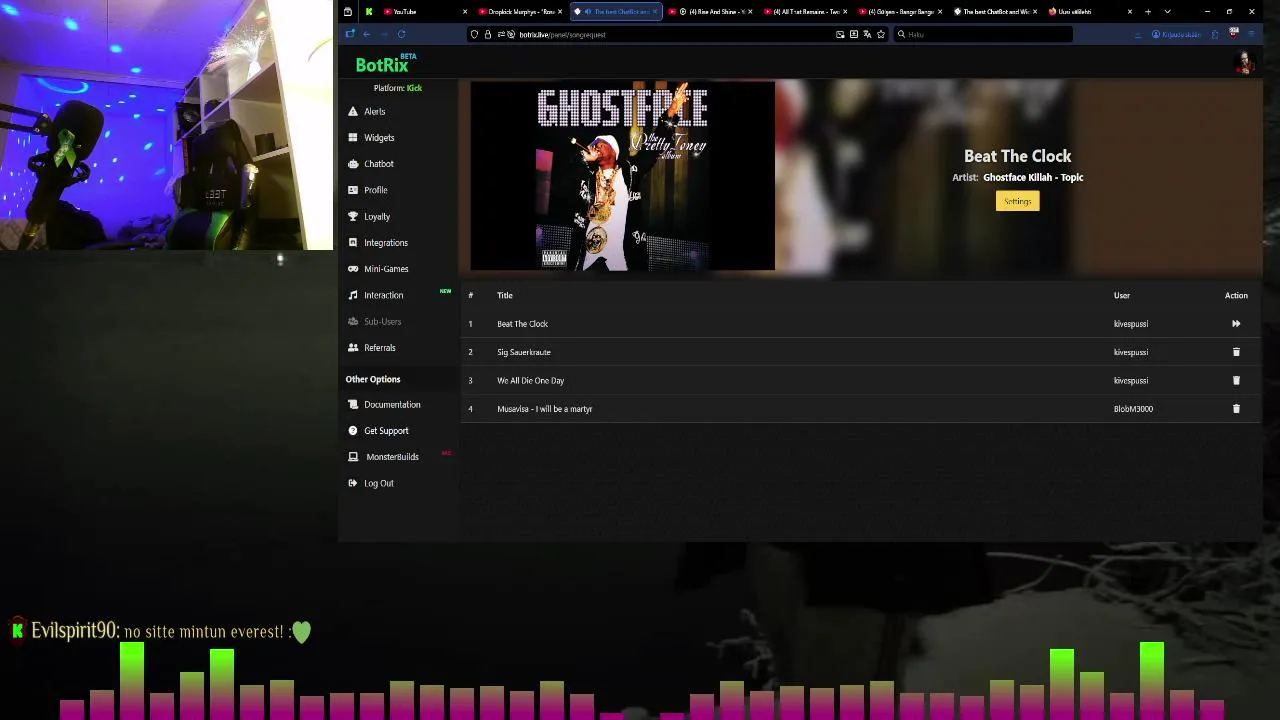Open the Chatbot robot icon
The height and width of the screenshot is (720, 1280).
coord(353,163)
